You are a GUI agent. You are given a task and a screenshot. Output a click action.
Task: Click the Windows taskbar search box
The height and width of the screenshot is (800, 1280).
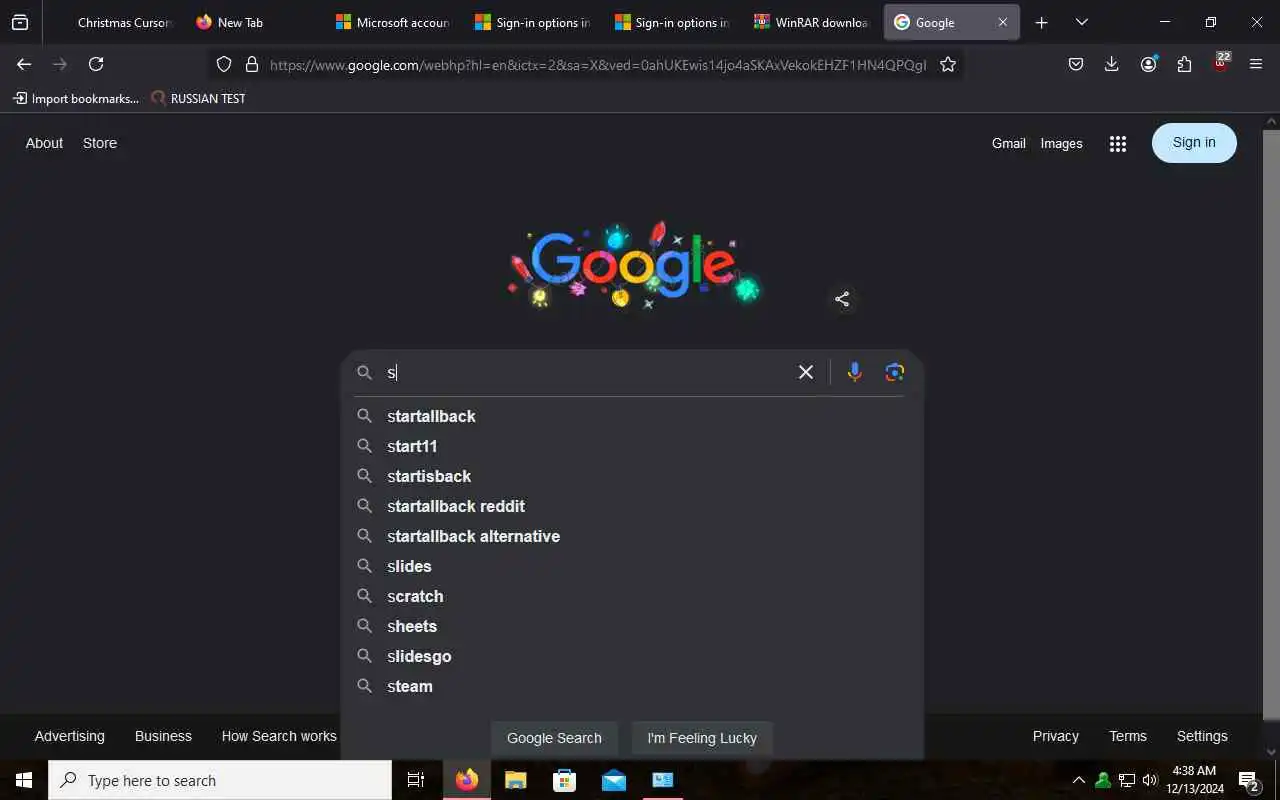coord(220,780)
